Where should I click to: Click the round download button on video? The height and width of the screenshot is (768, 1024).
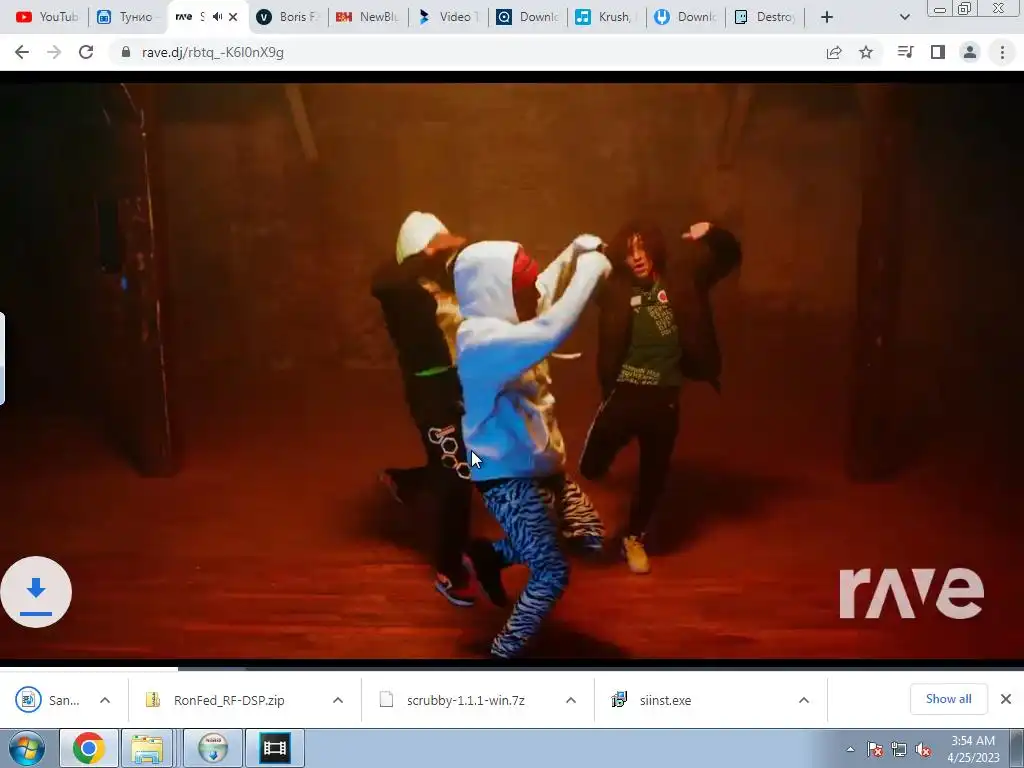point(36,592)
